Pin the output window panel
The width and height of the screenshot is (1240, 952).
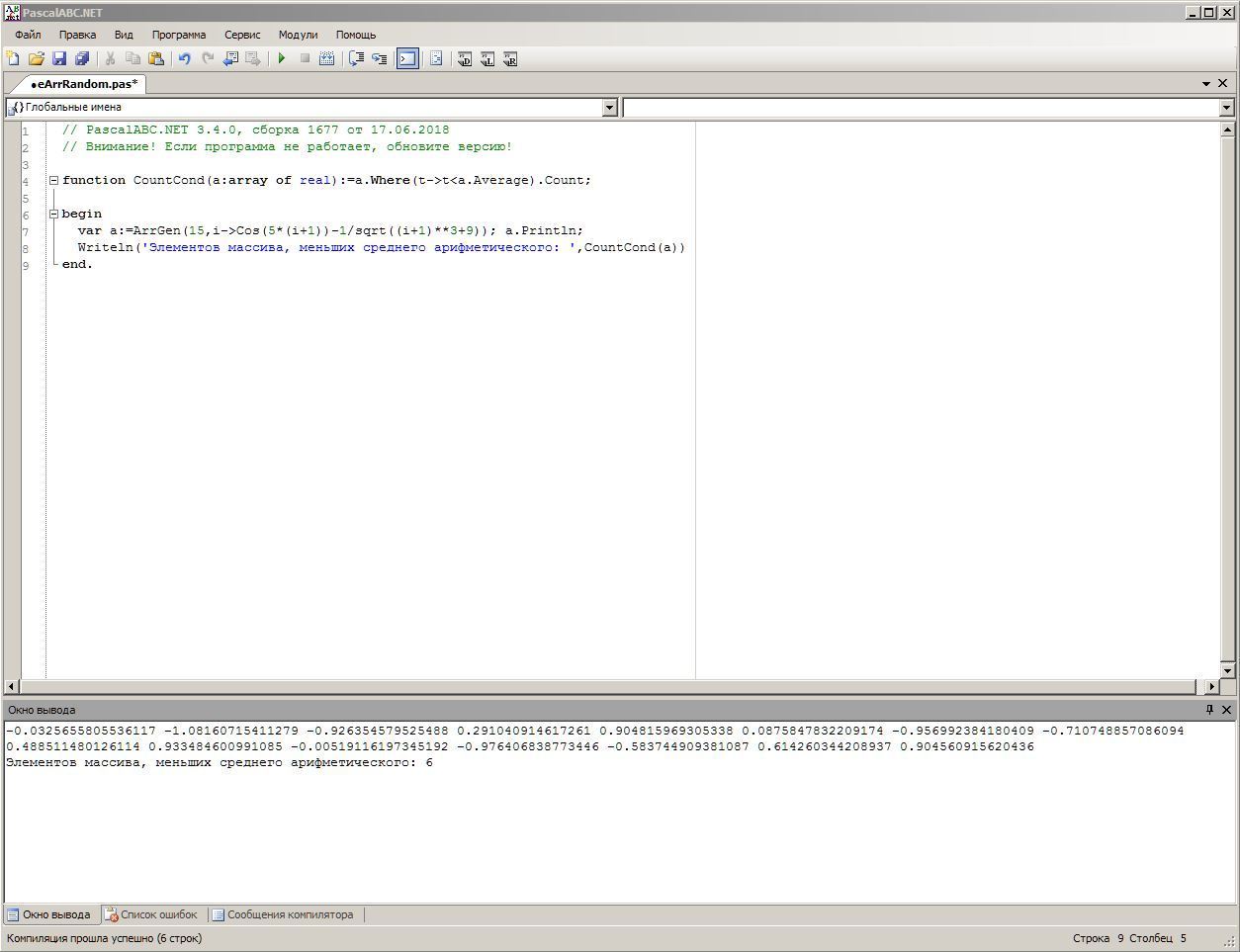click(1208, 710)
